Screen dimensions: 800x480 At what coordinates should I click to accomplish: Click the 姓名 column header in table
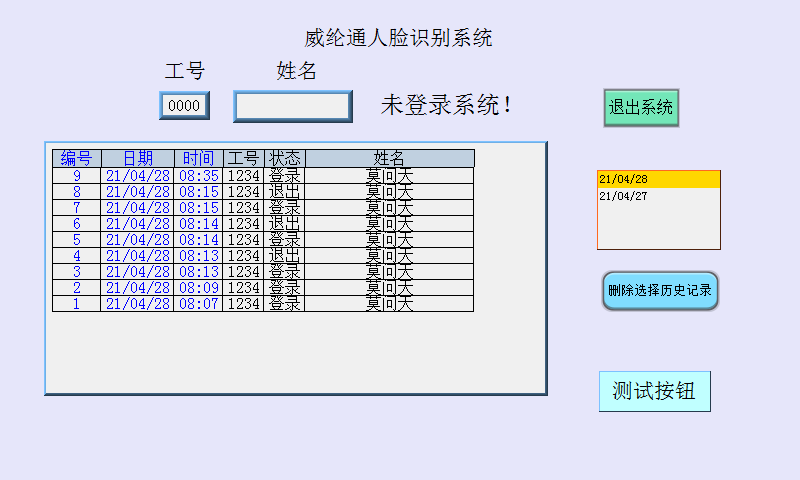pyautogui.click(x=389, y=158)
